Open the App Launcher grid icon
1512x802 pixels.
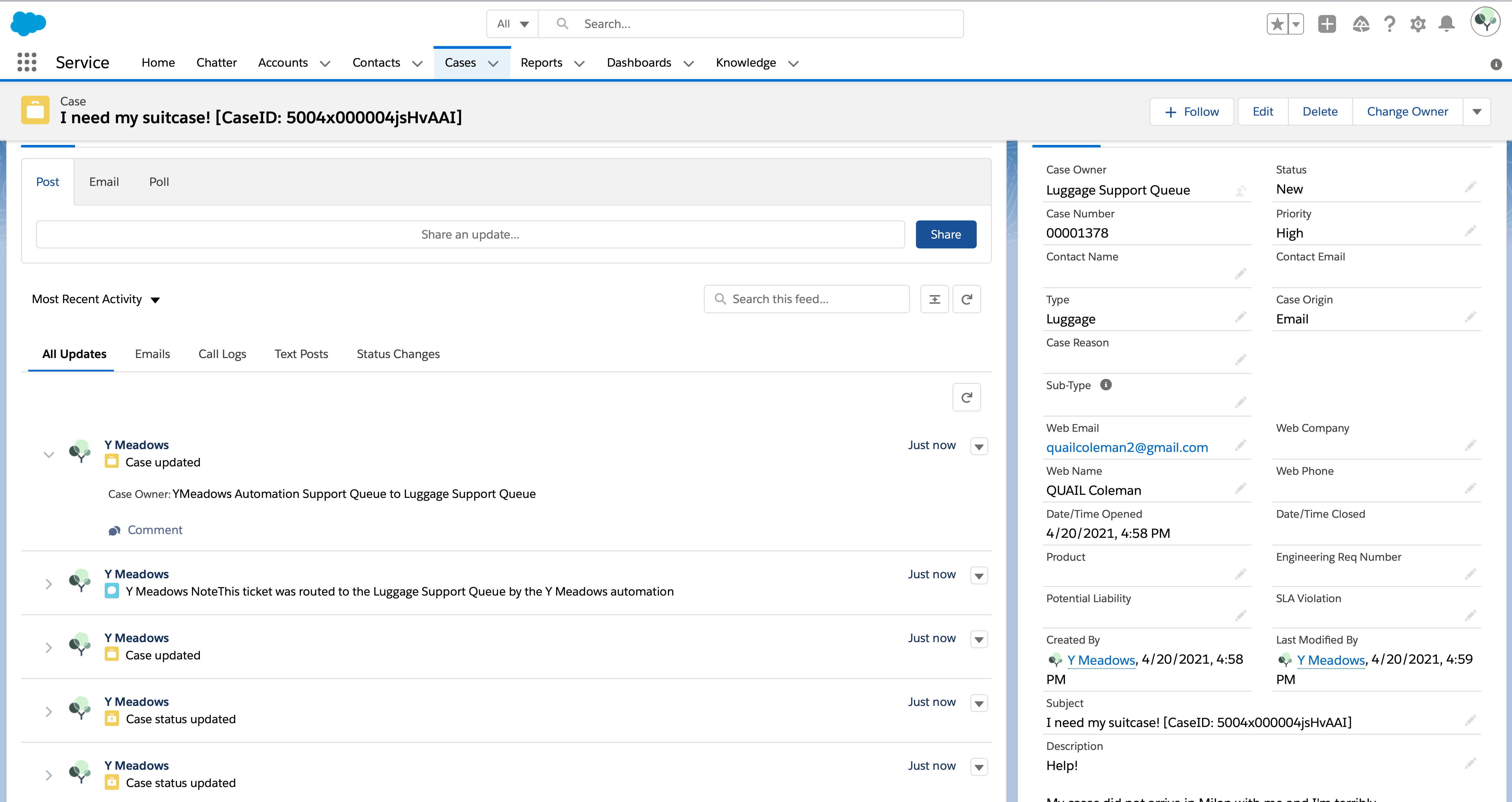click(27, 62)
